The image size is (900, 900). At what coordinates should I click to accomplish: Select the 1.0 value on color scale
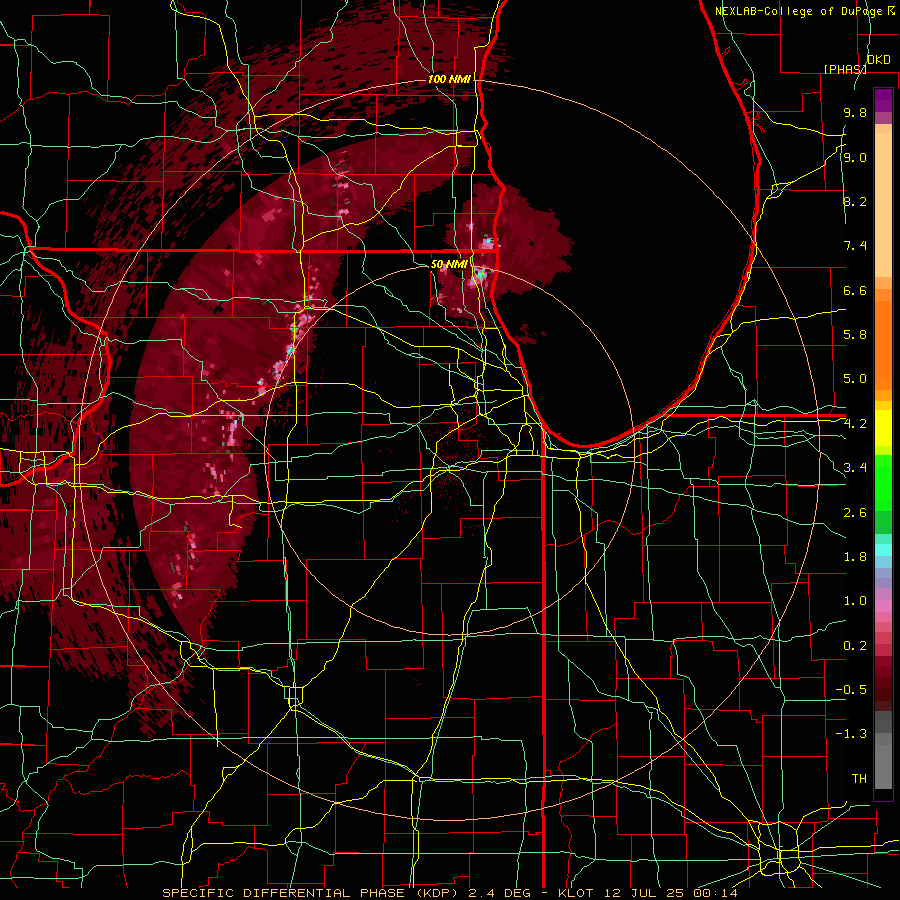click(x=855, y=601)
